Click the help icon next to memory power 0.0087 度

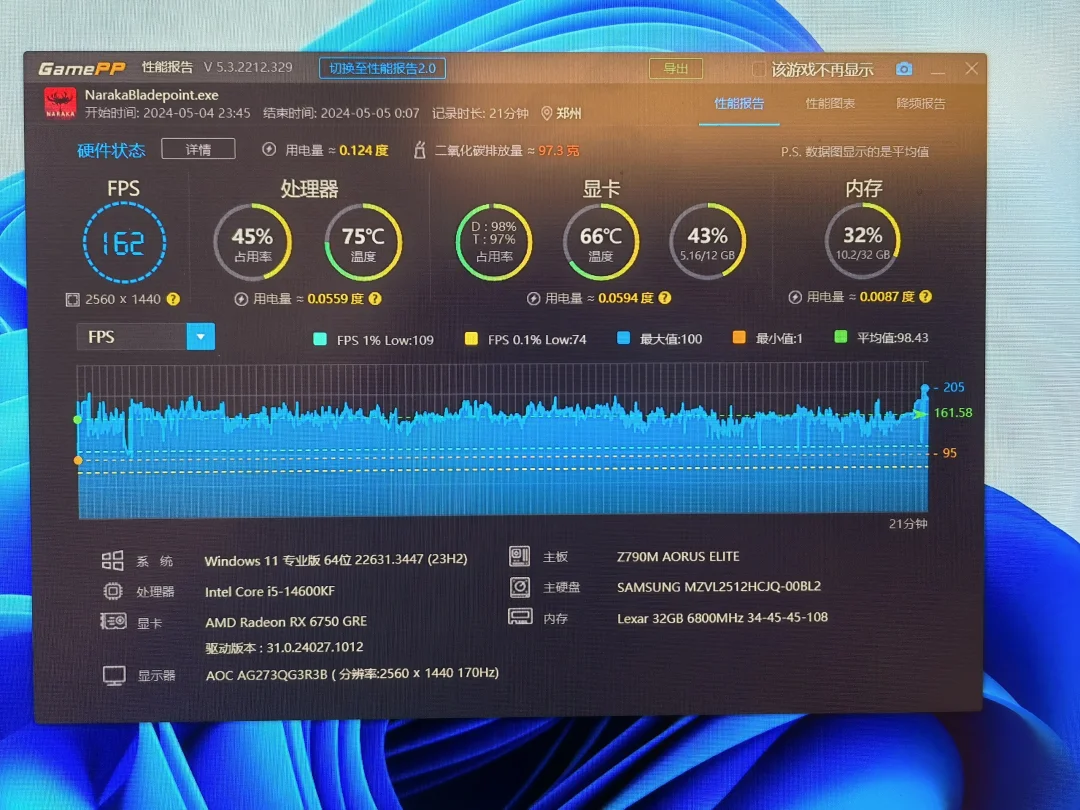point(926,296)
